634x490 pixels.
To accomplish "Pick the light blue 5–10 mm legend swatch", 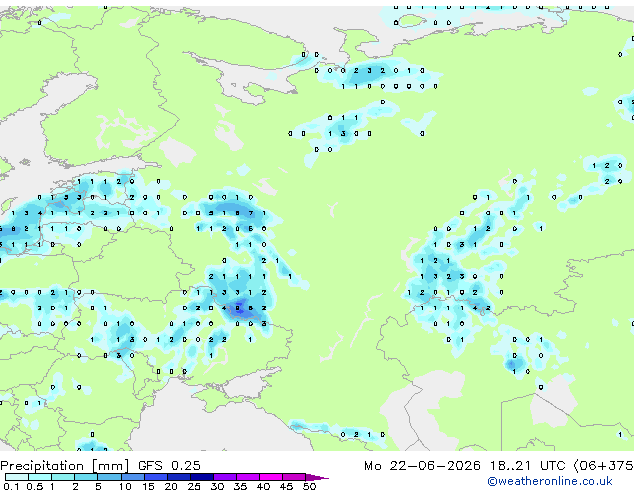I will pyautogui.click(x=109, y=477).
